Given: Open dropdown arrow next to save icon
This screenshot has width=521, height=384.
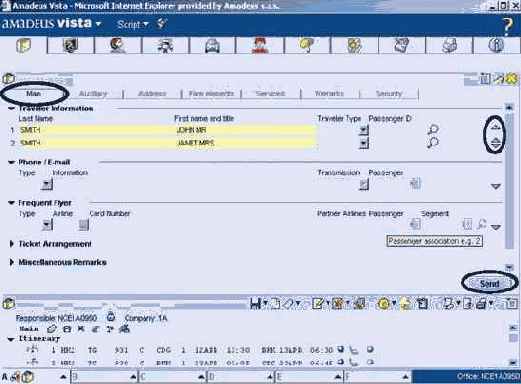Looking at the screenshot, I should pyautogui.click(x=265, y=303).
